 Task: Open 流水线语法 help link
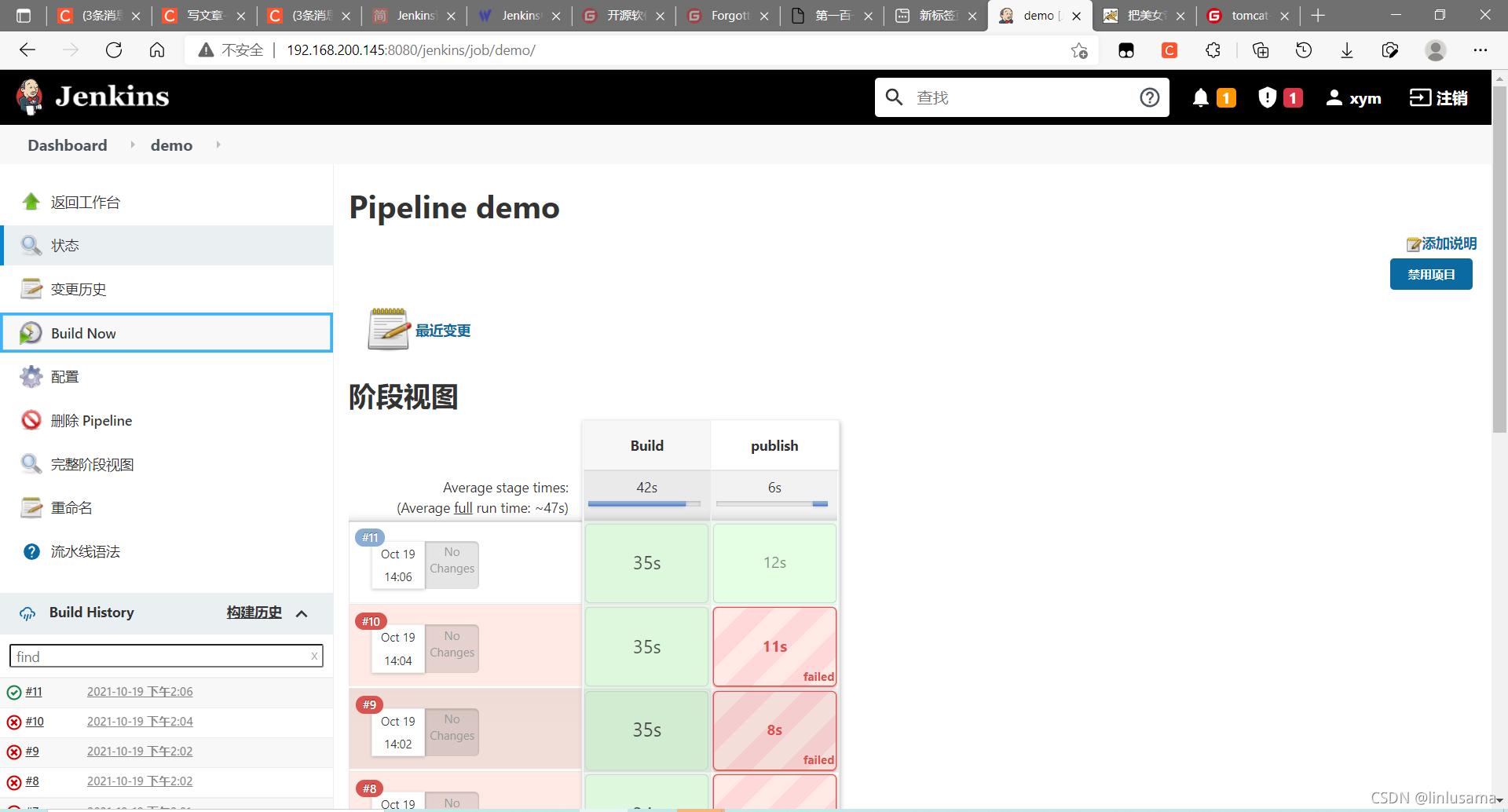(x=85, y=551)
